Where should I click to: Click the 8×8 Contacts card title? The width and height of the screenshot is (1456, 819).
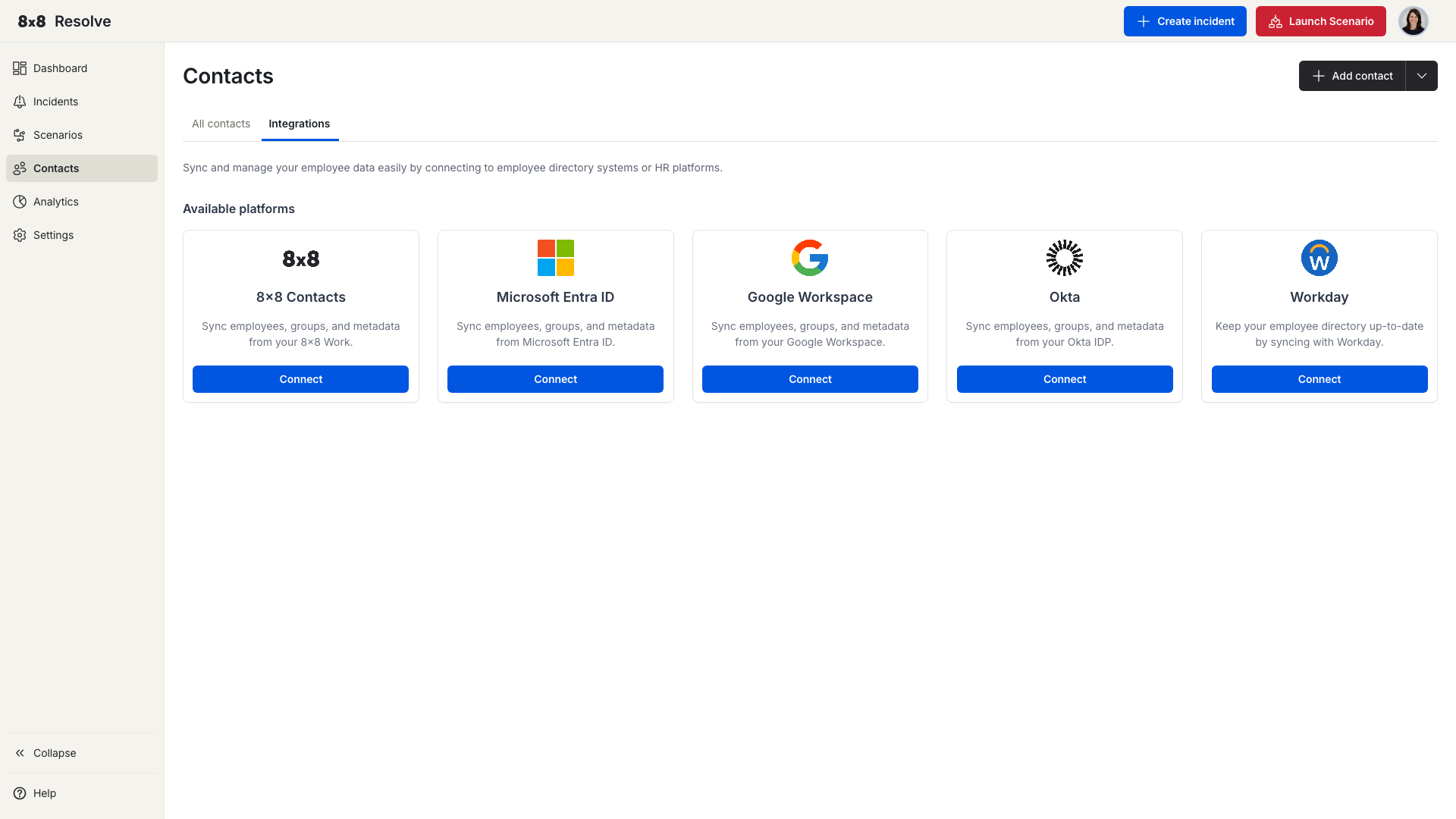coord(301,297)
